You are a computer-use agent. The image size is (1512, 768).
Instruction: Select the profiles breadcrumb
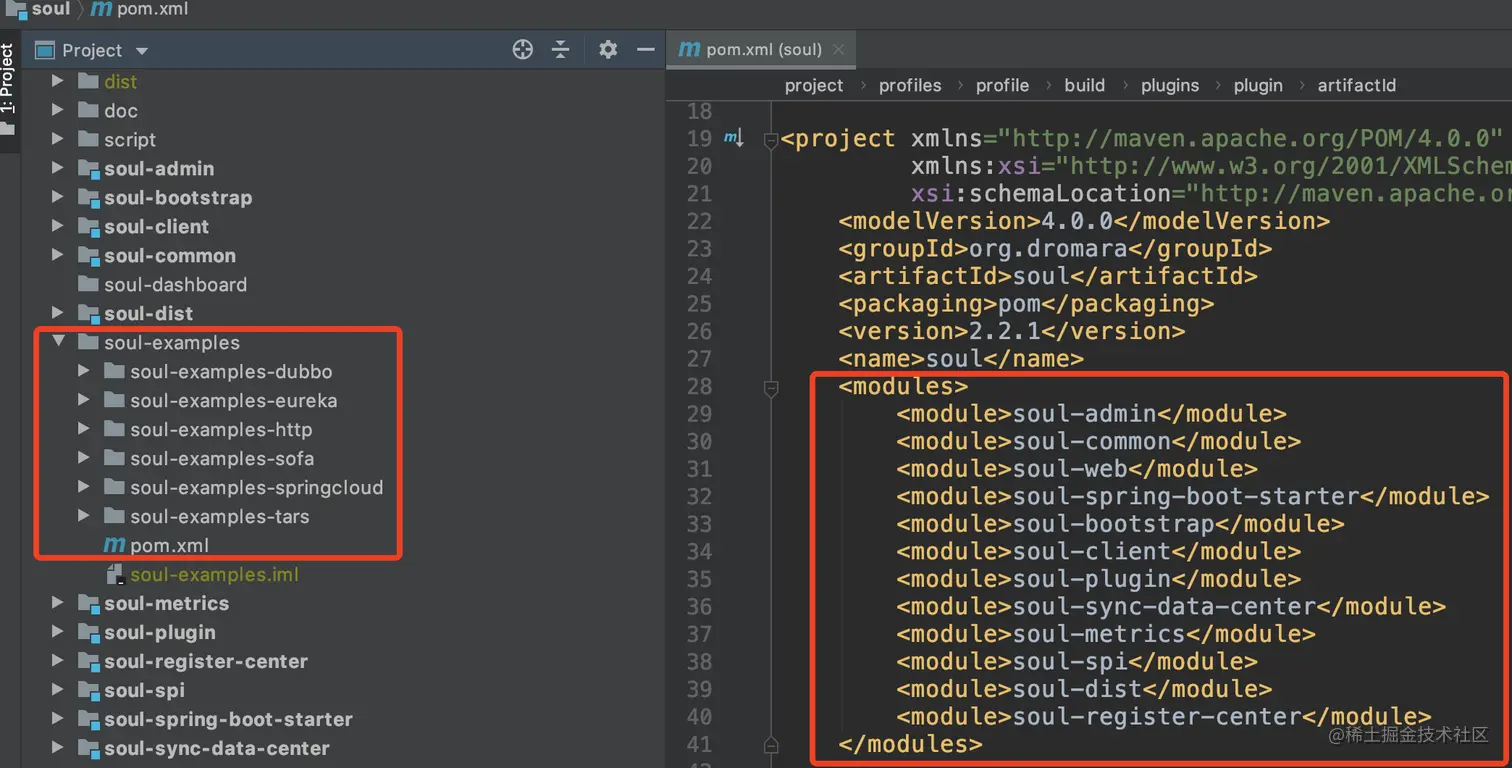[910, 86]
